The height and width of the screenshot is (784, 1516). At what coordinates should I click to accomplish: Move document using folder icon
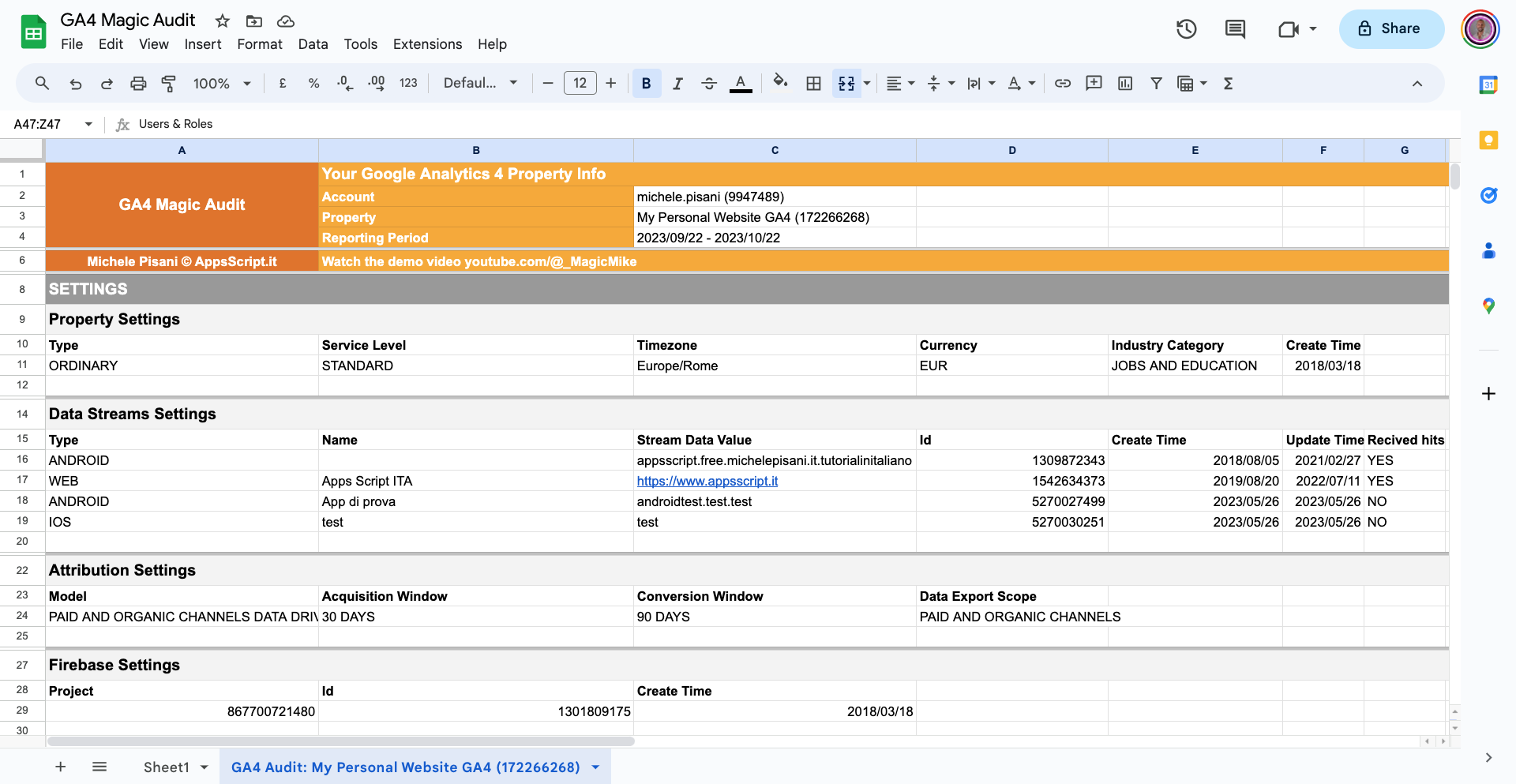254,21
